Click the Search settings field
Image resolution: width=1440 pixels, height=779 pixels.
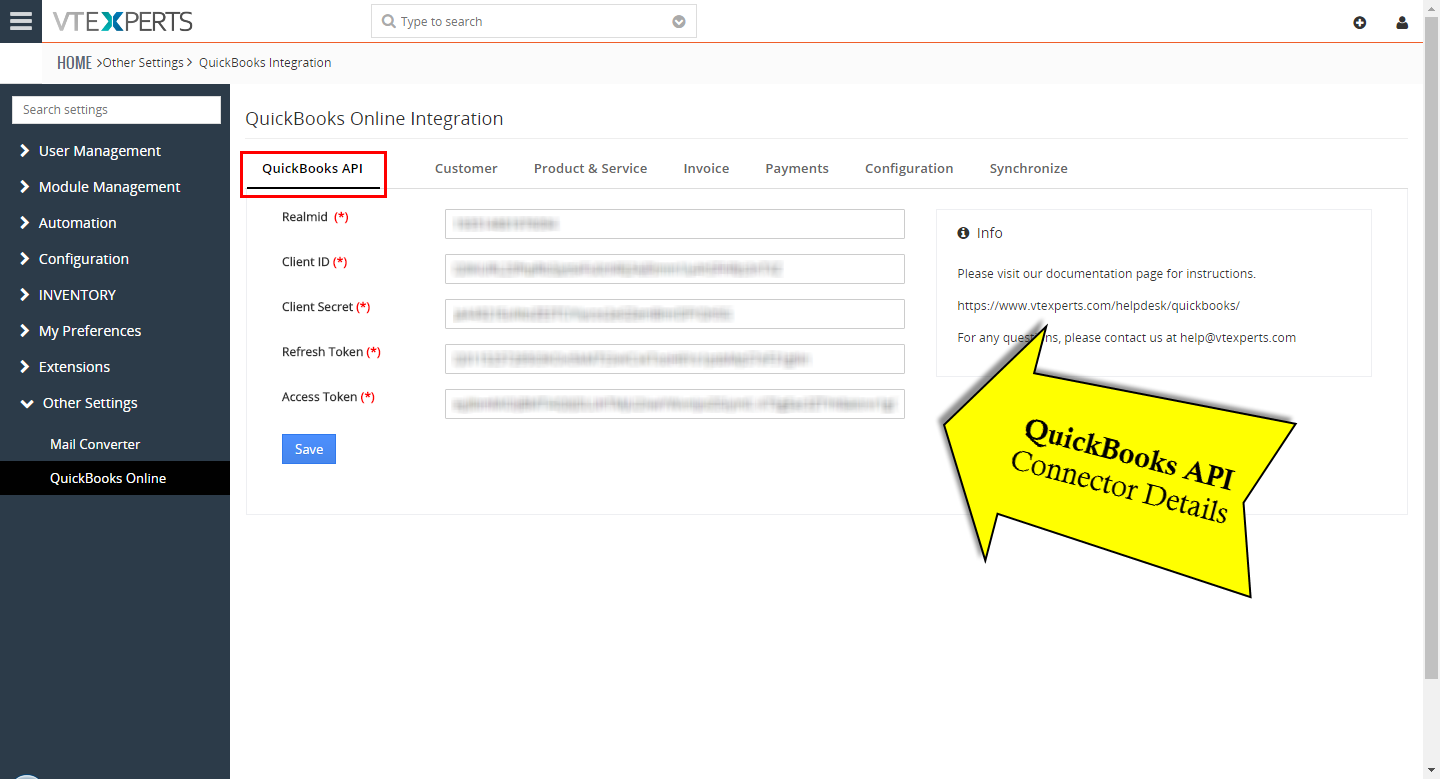tap(116, 110)
